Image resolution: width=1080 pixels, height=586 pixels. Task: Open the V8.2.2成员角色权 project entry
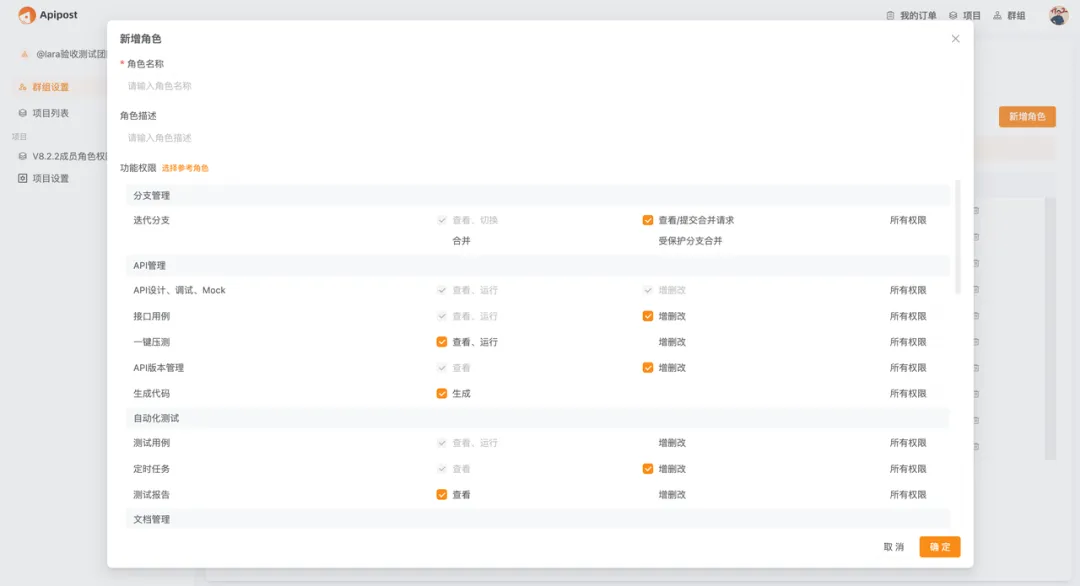point(63,156)
